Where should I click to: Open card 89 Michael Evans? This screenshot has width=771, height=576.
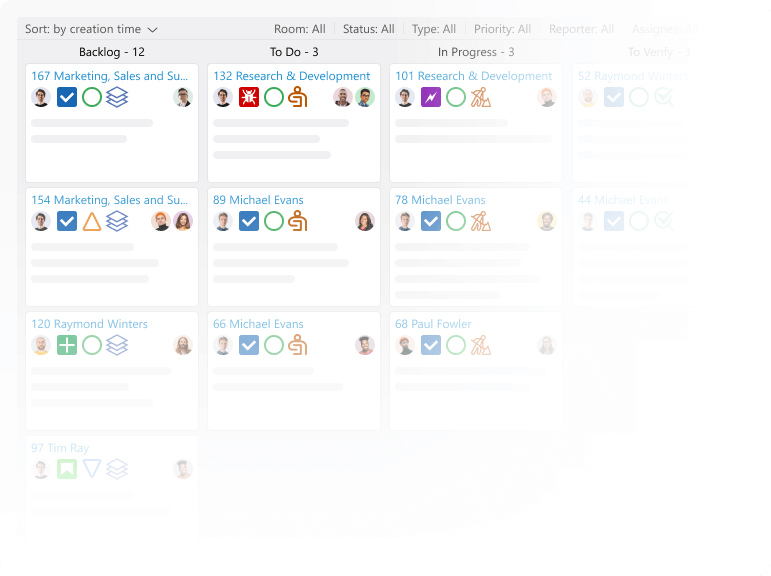coord(258,200)
